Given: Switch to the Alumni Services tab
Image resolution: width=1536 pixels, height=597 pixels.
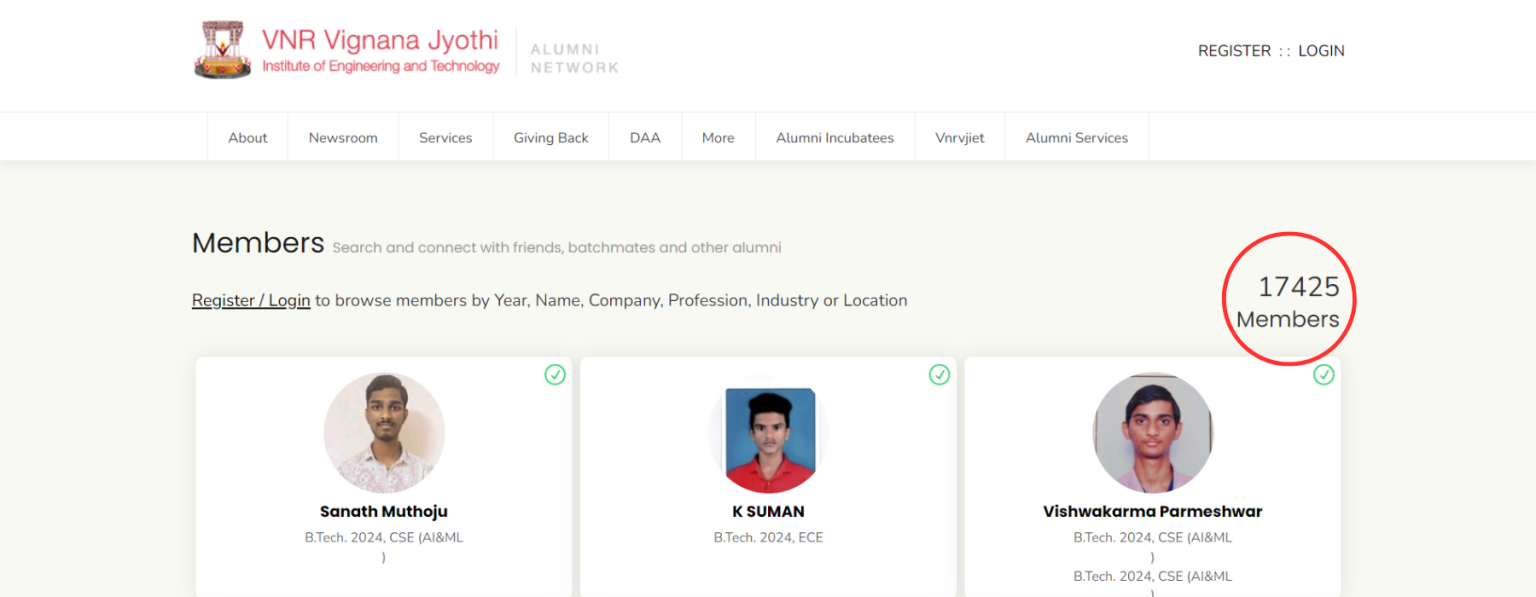Looking at the screenshot, I should pyautogui.click(x=1076, y=137).
